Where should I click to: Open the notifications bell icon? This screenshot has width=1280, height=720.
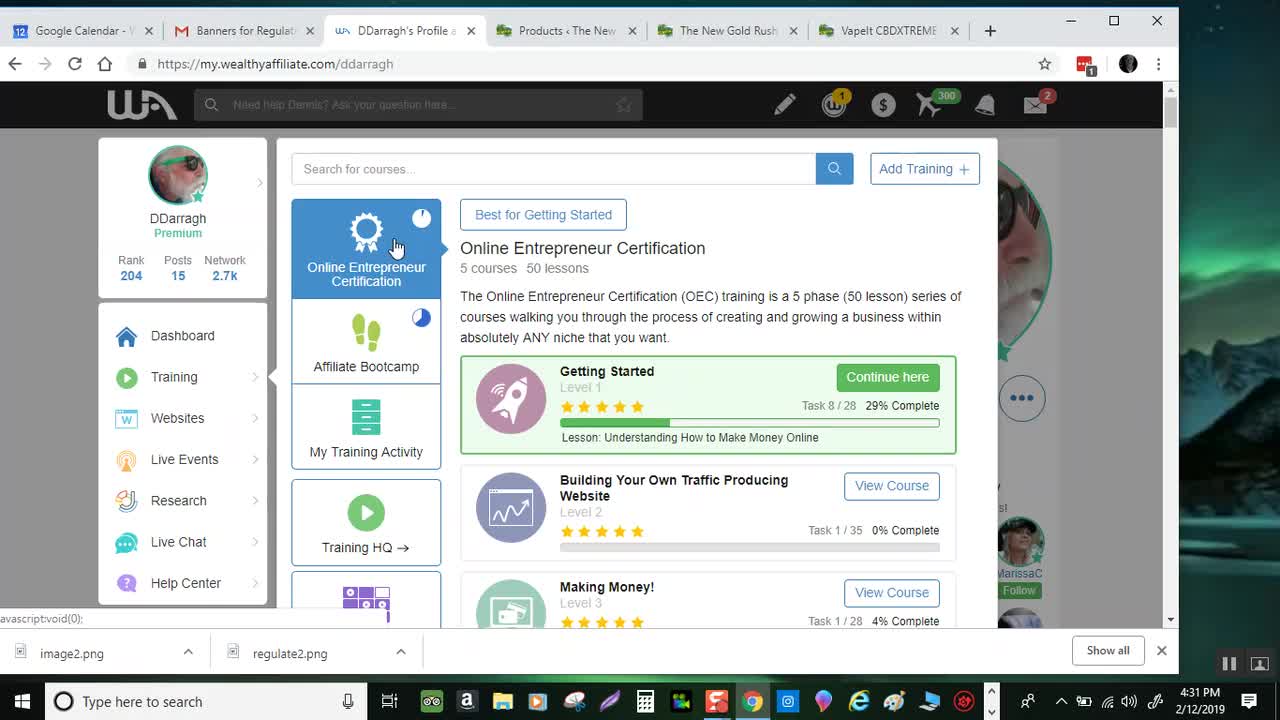[x=985, y=104]
